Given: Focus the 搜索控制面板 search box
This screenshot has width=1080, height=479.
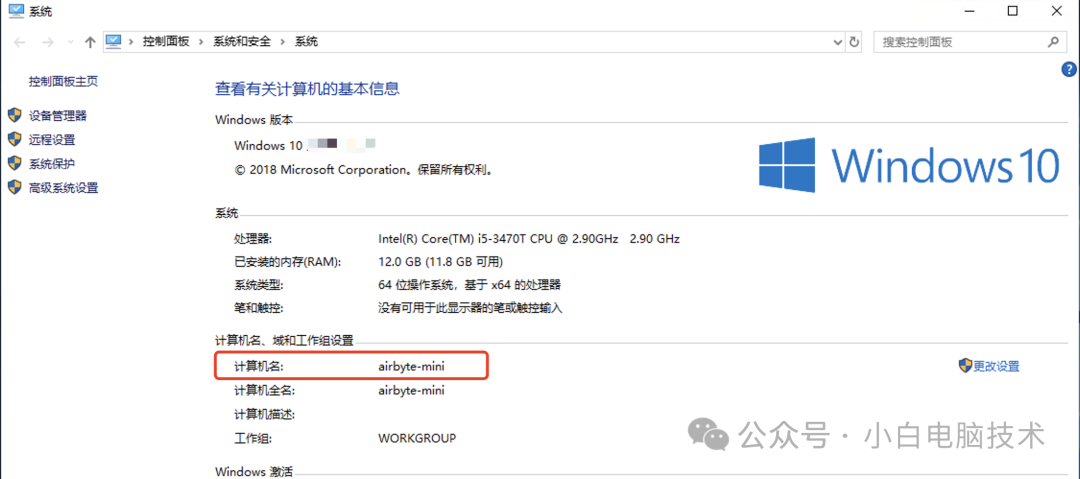Looking at the screenshot, I should (x=970, y=42).
